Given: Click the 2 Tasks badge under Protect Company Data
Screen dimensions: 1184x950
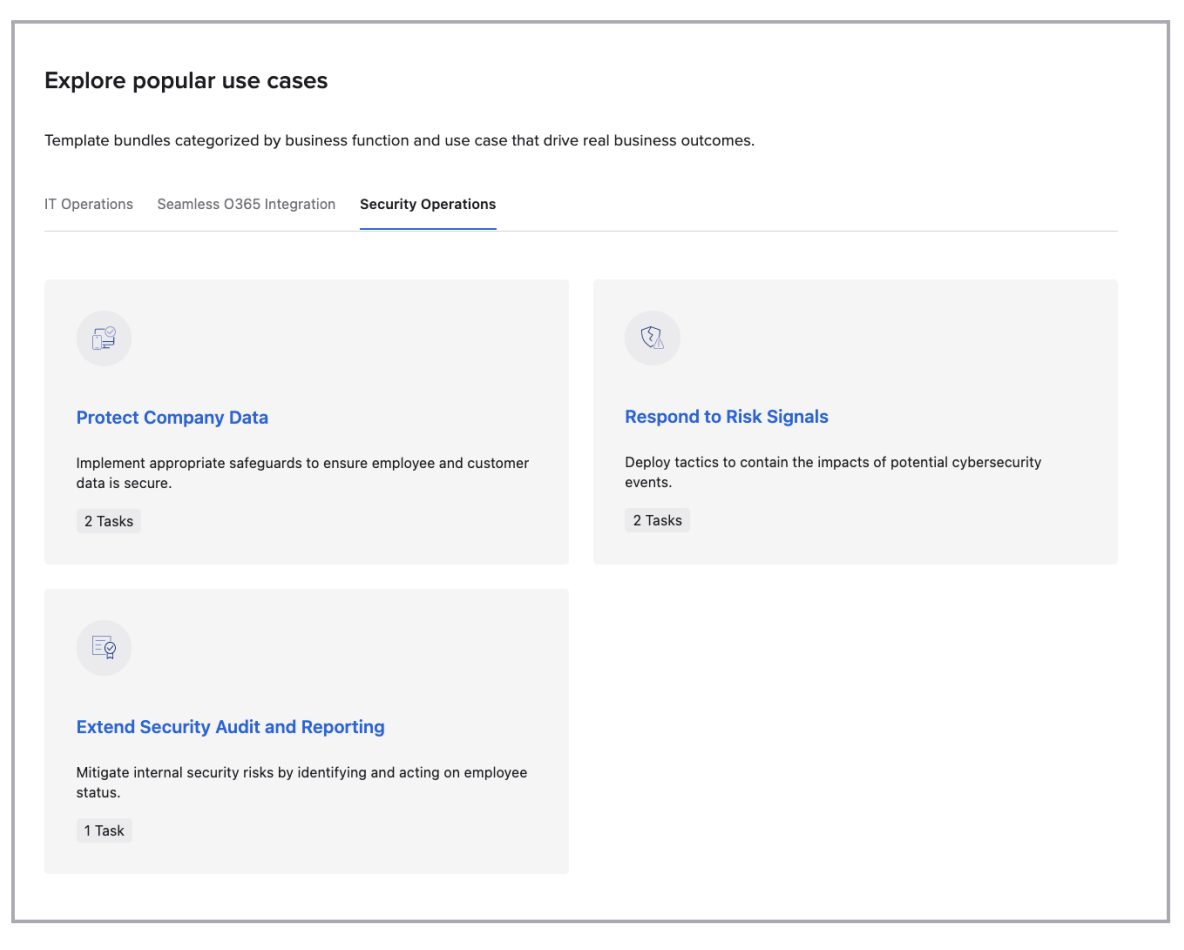Looking at the screenshot, I should [108, 521].
